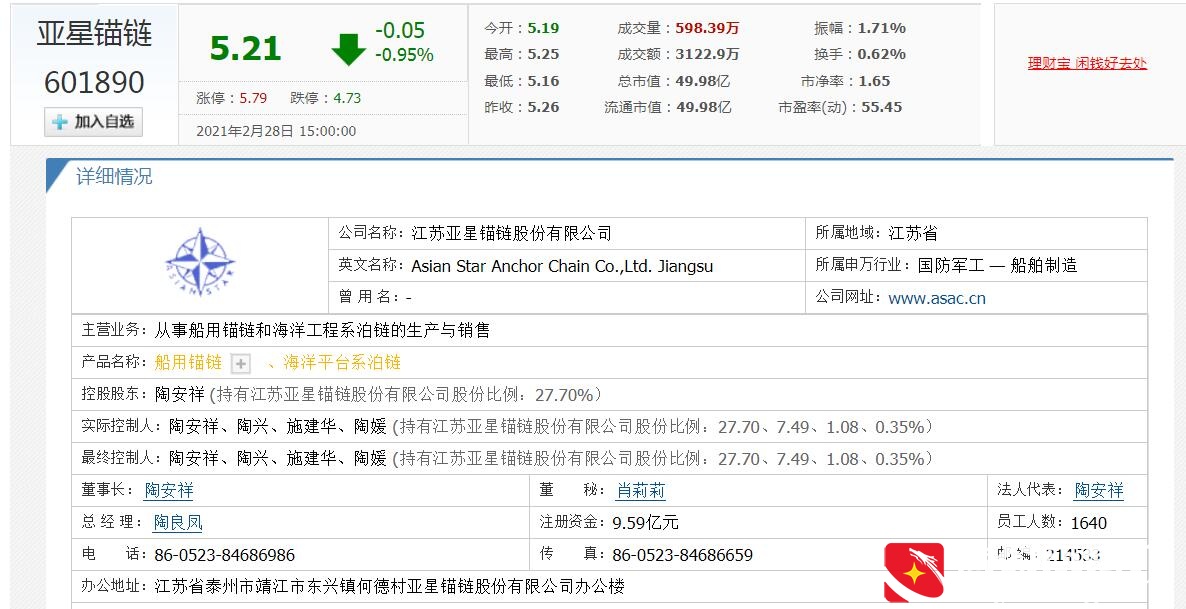Click the price change value -0.05
Viewport: 1186px width, 609px height.
[x=400, y=31]
